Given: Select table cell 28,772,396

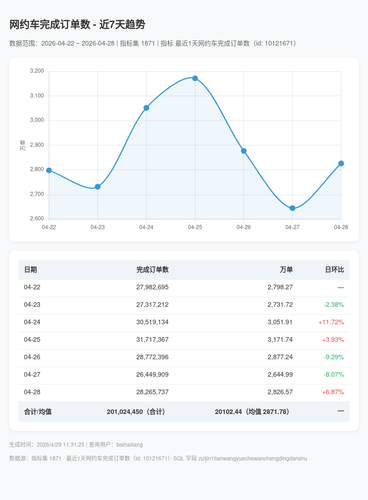Looking at the screenshot, I should click(x=152, y=357).
